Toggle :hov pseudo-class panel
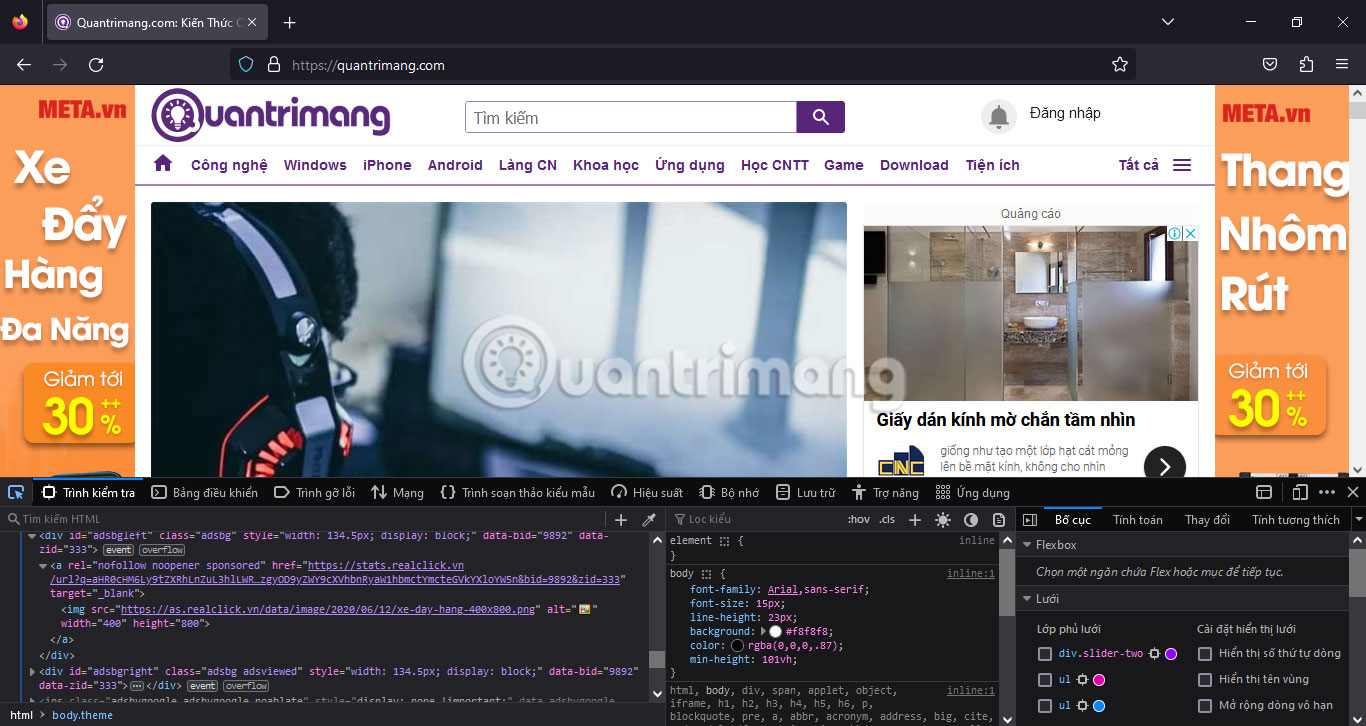 pyautogui.click(x=859, y=519)
